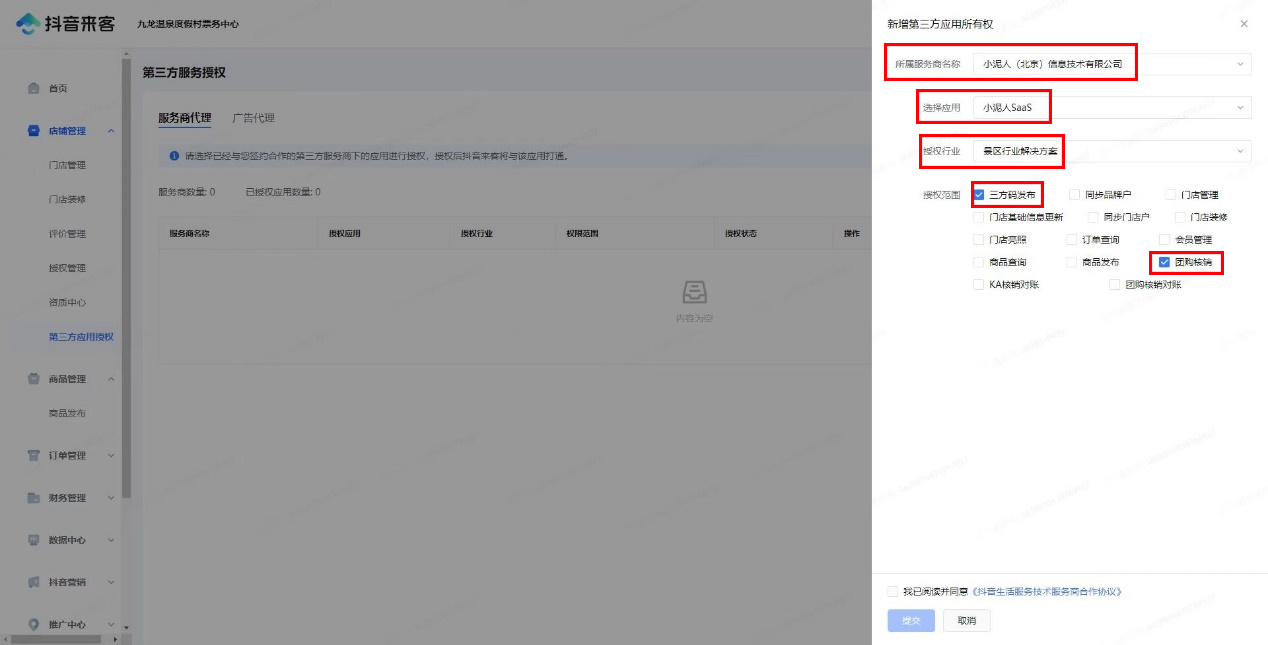
Task: Uncheck the 三方码发布 checkbox
Action: (x=979, y=195)
